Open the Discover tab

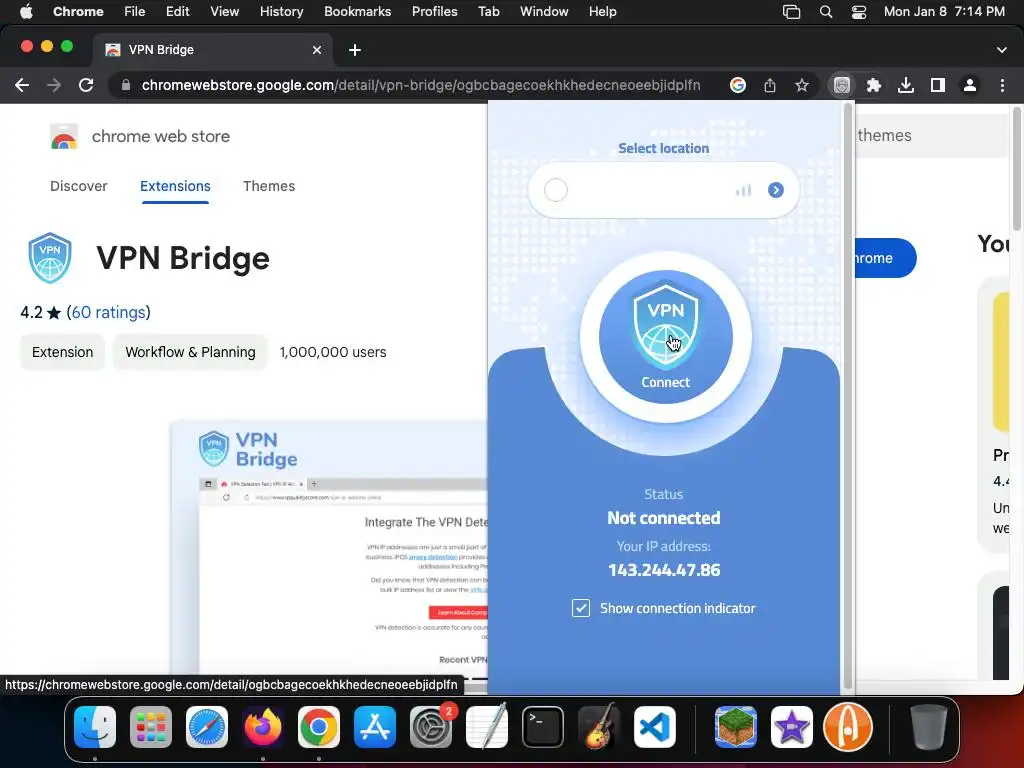coord(78,186)
